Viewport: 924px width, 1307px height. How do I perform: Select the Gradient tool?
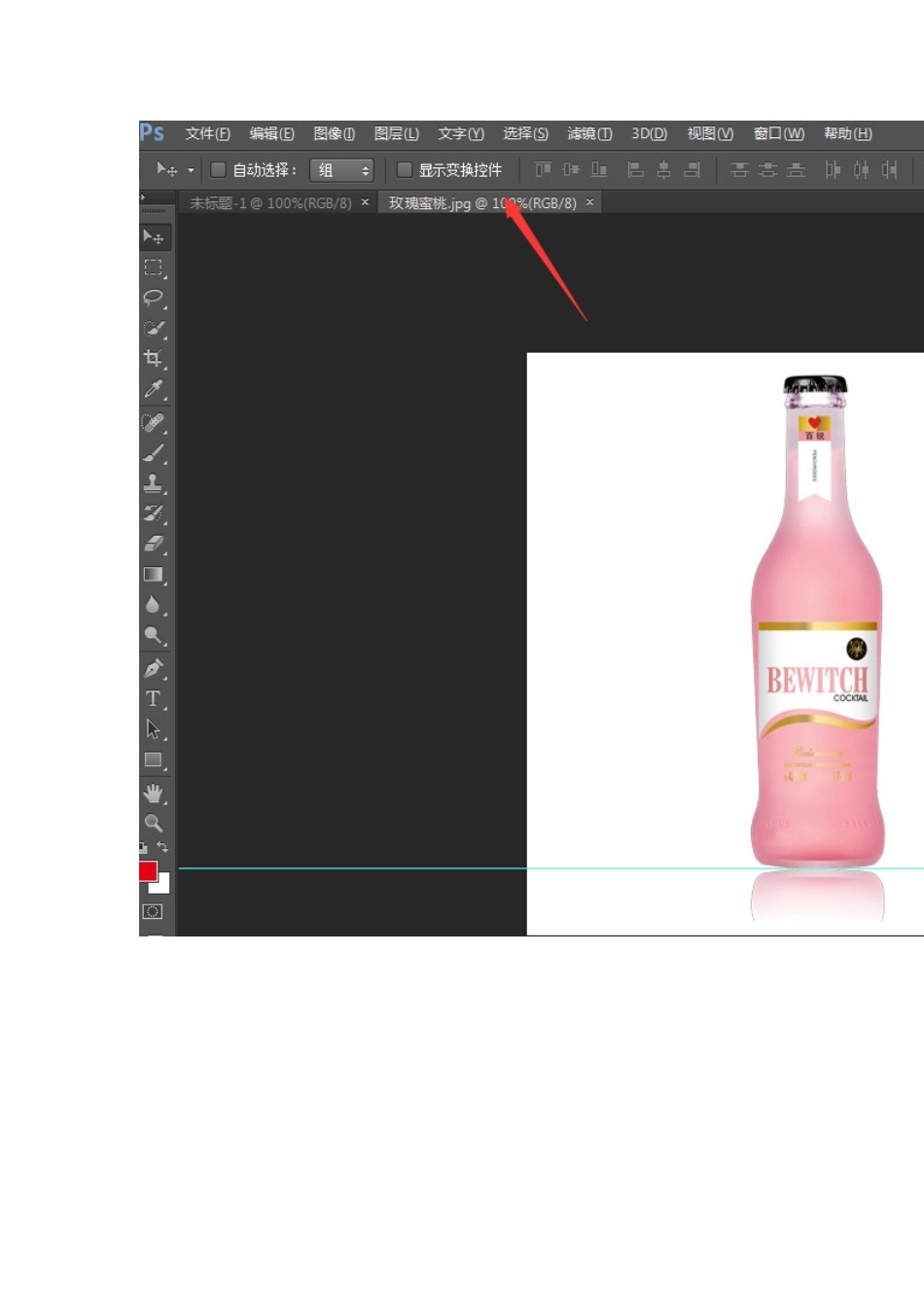[x=154, y=575]
